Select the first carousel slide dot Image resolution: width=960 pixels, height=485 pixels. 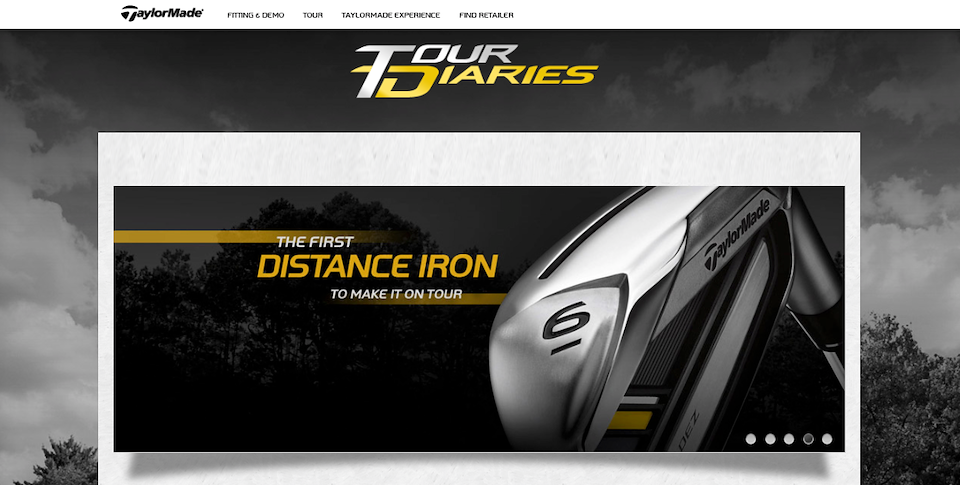tap(751, 439)
